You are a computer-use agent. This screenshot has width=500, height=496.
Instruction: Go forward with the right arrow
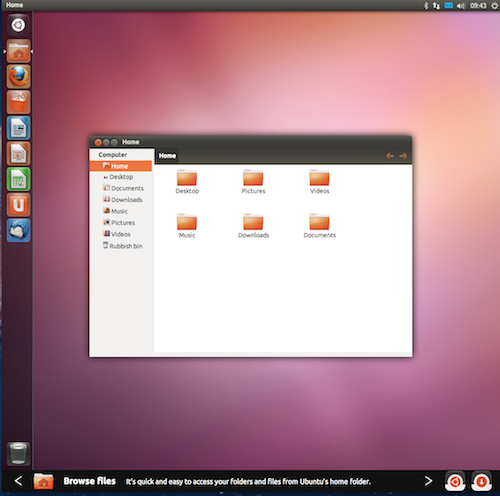click(403, 156)
